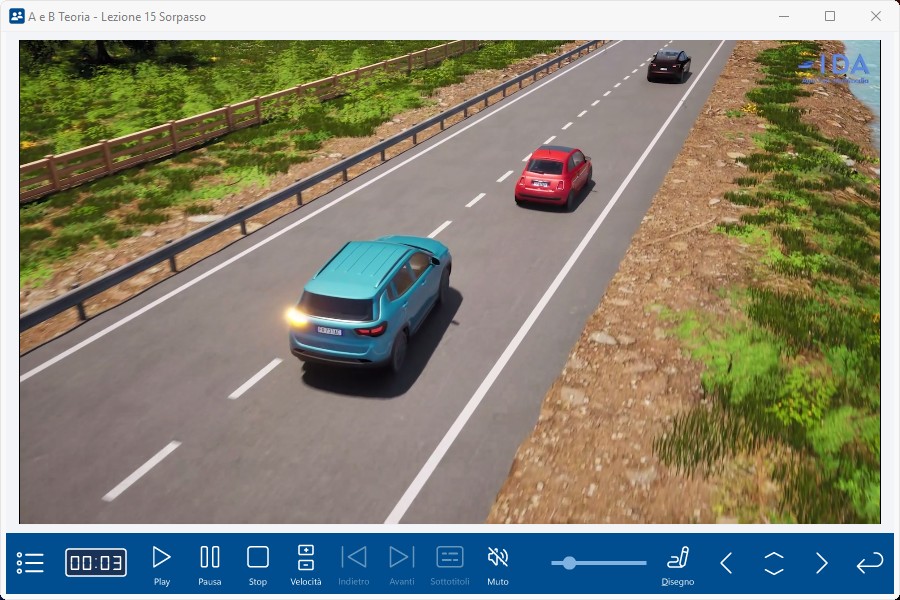Click the IDA logo watermark
Screen dimensions: 900x600
[x=834, y=66]
